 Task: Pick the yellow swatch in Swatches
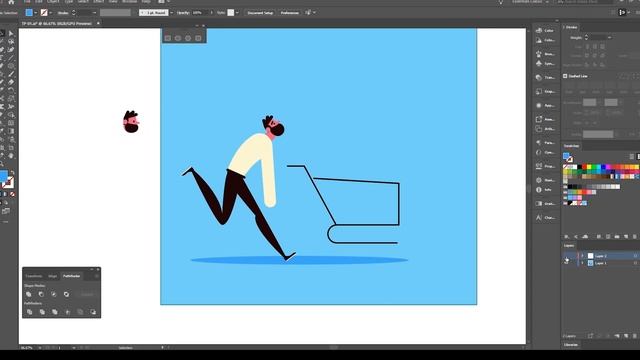tap(589, 167)
